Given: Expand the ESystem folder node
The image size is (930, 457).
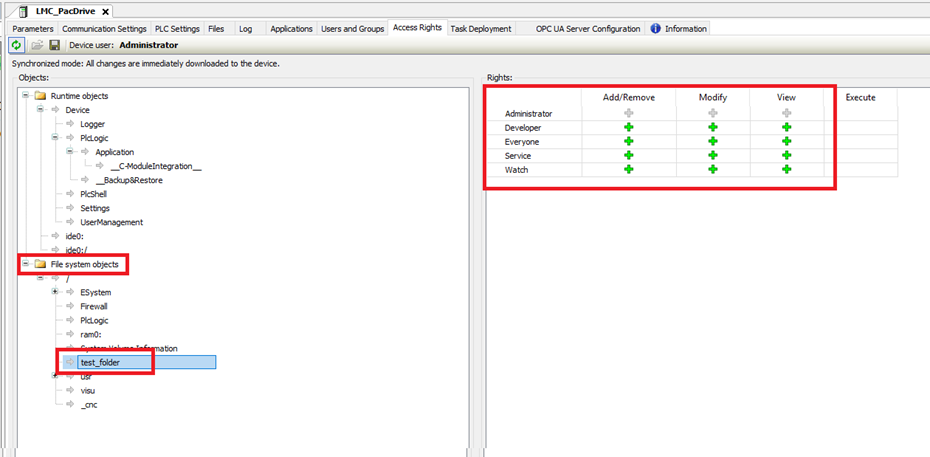Looking at the screenshot, I should (56, 292).
